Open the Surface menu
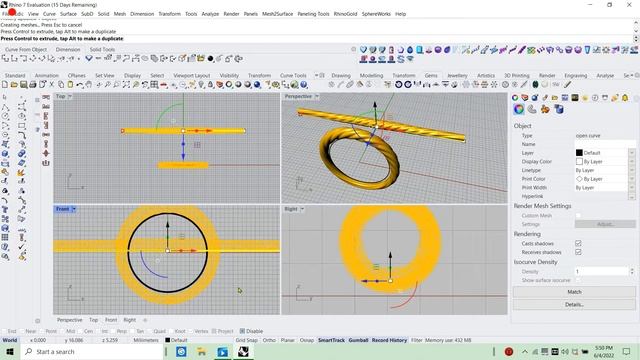This screenshot has width=640, height=360. point(68,14)
